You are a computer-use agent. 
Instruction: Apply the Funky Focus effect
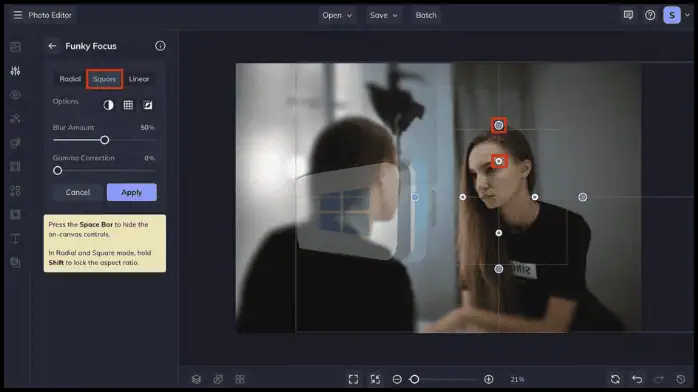pos(132,192)
